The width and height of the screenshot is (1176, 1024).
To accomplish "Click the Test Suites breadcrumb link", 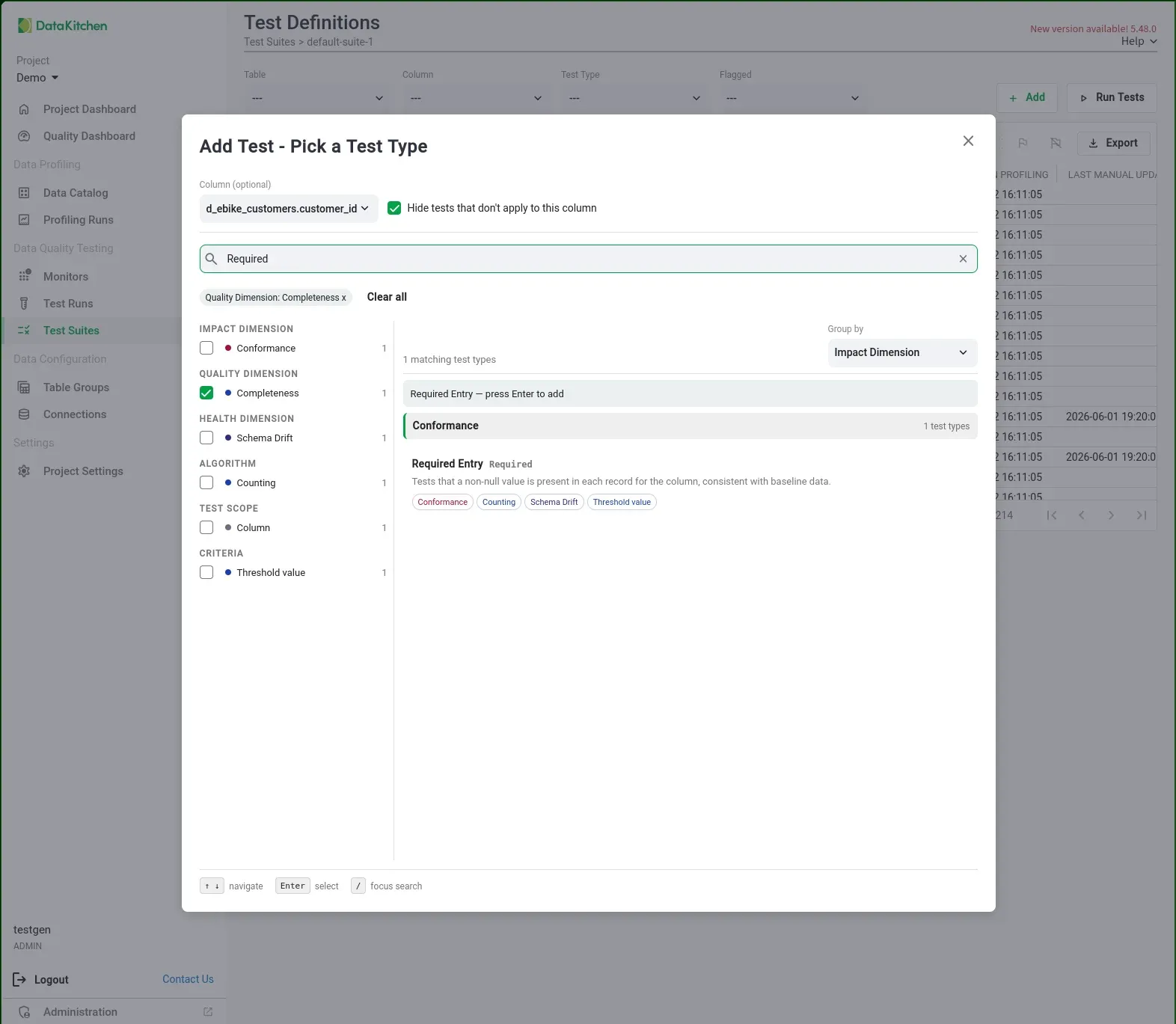I will (269, 42).
